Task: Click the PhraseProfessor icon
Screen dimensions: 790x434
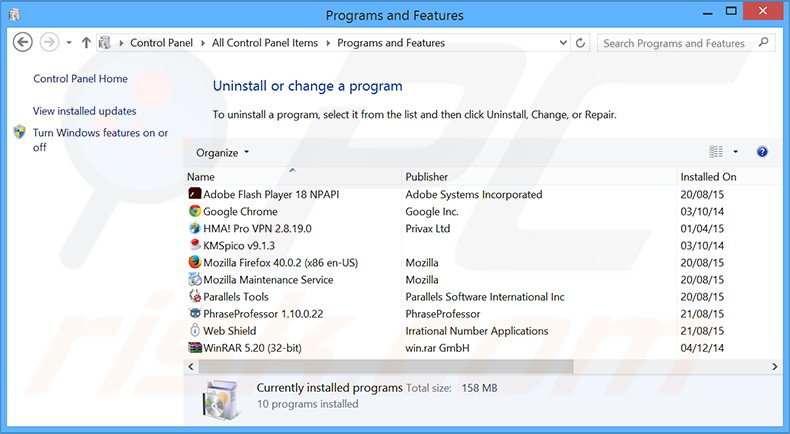Action: coord(194,314)
